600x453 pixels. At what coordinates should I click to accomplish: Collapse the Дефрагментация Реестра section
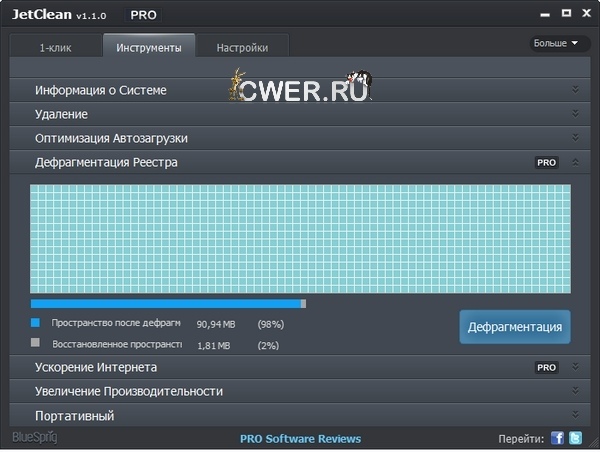(x=575, y=162)
